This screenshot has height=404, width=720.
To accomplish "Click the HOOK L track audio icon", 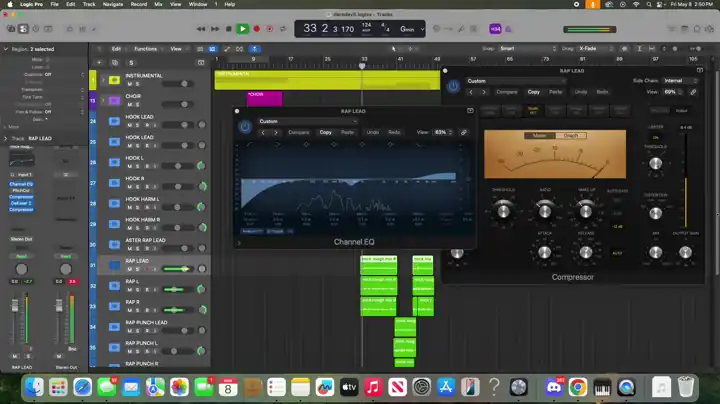I will 114,162.
